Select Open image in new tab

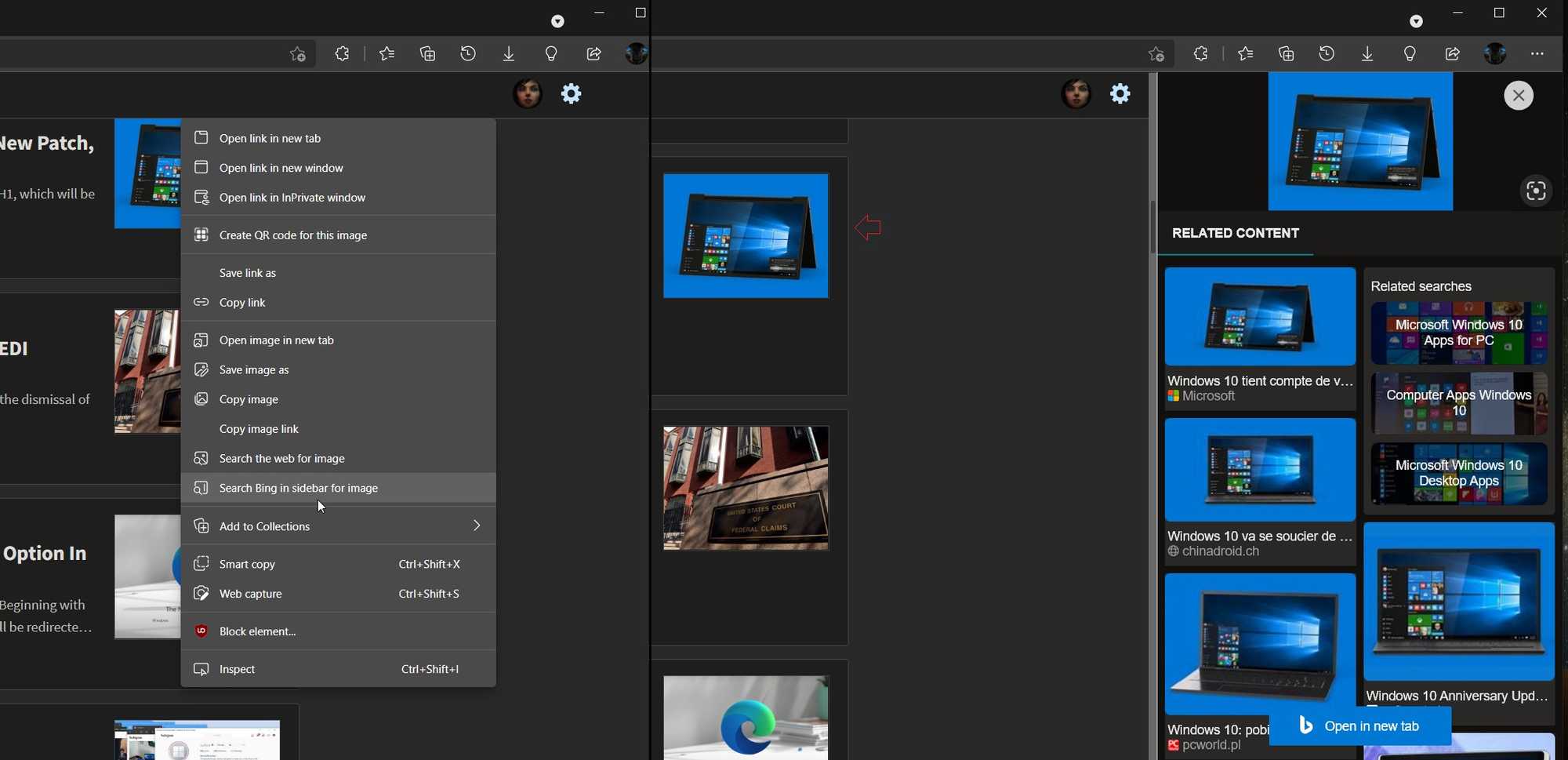339,340
